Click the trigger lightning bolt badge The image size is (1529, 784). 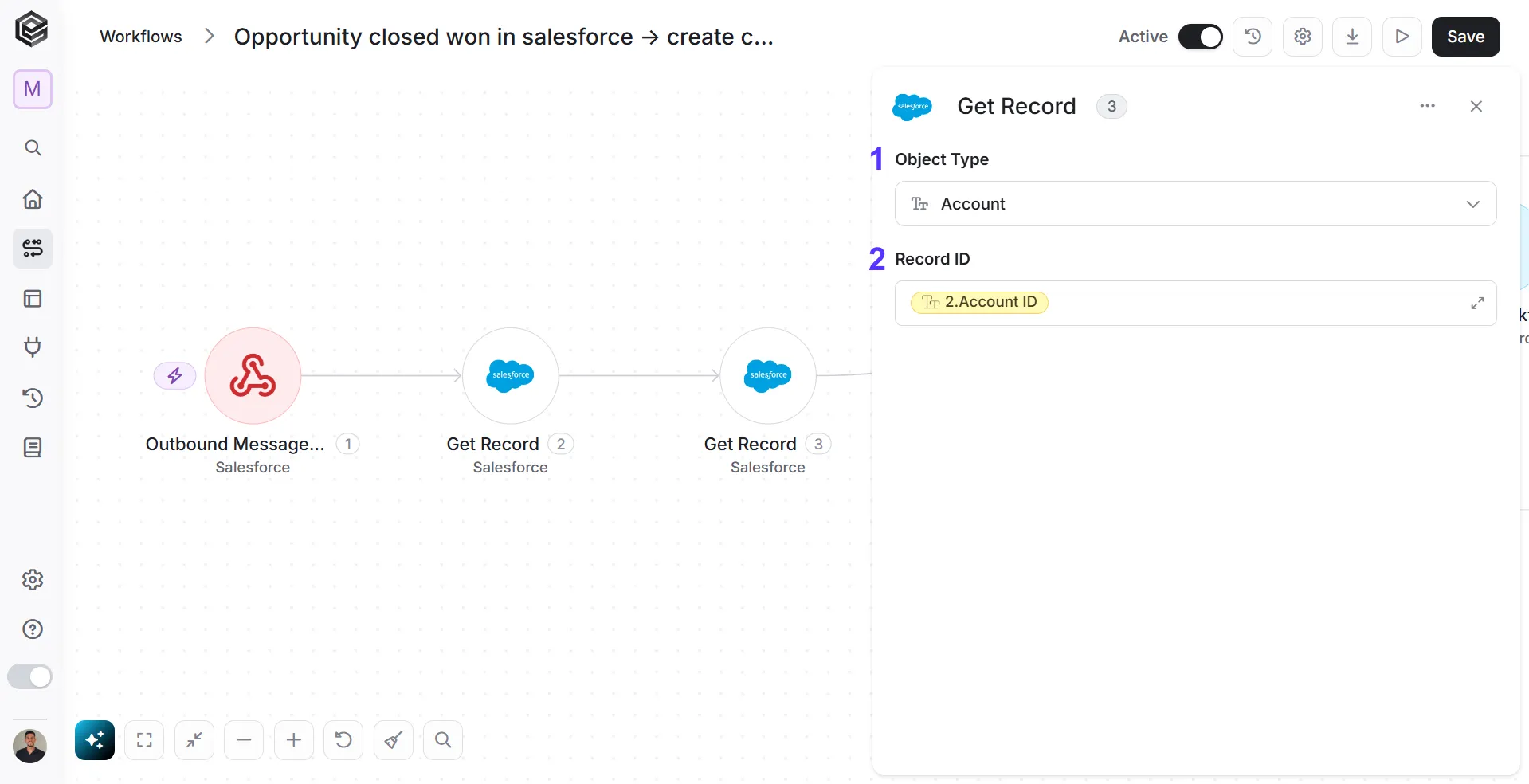coord(175,375)
